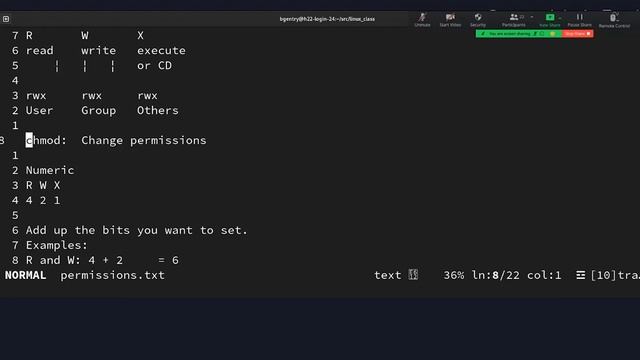
Task: Click Start Video camera icon
Action: pyautogui.click(x=450, y=17)
